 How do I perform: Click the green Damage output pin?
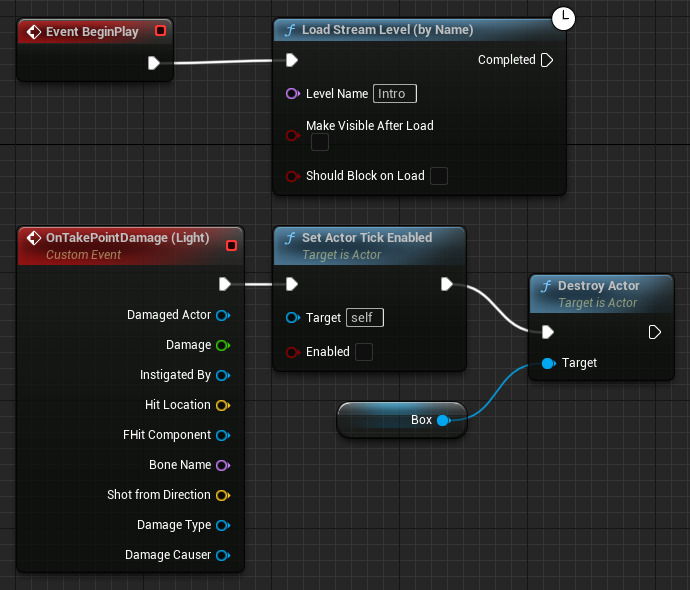click(x=223, y=345)
